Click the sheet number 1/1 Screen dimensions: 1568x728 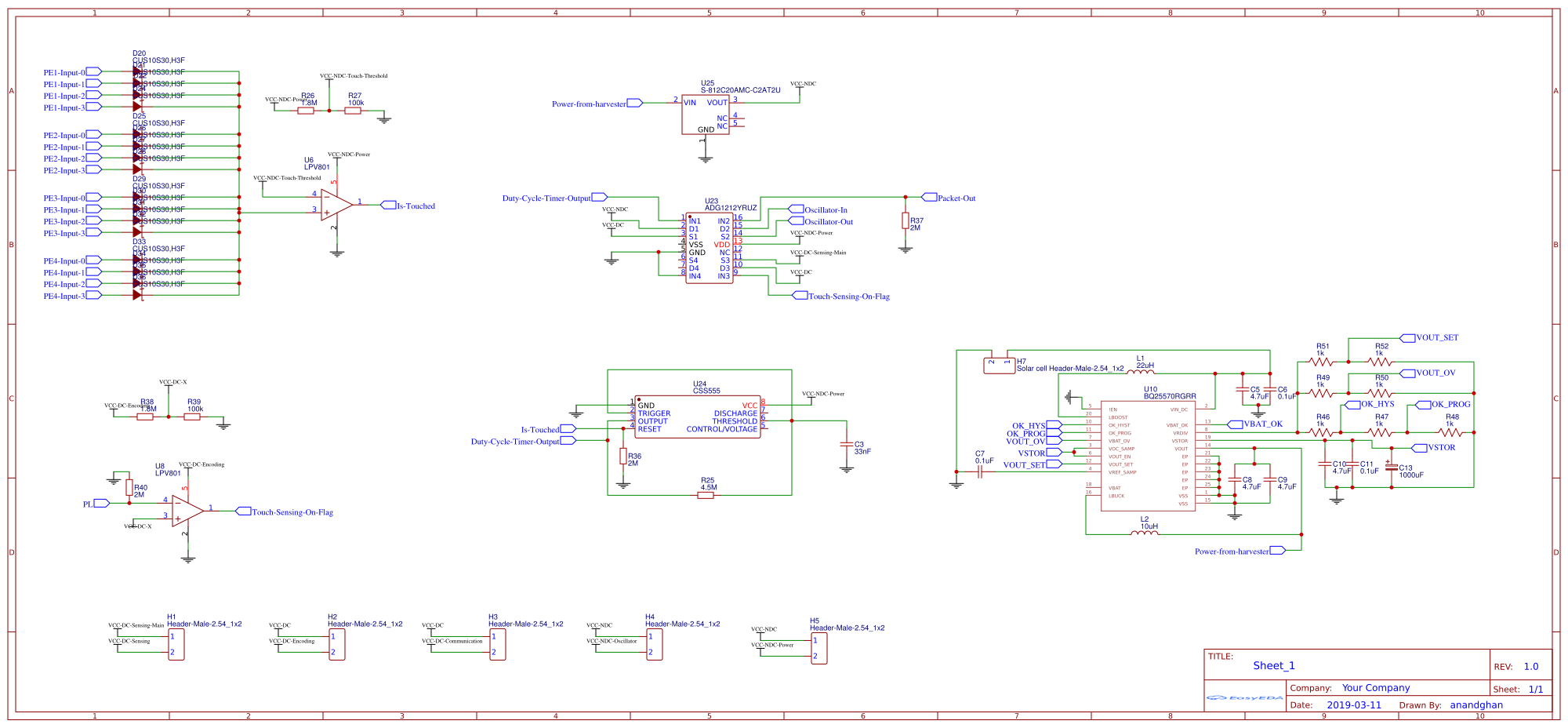click(x=1536, y=690)
